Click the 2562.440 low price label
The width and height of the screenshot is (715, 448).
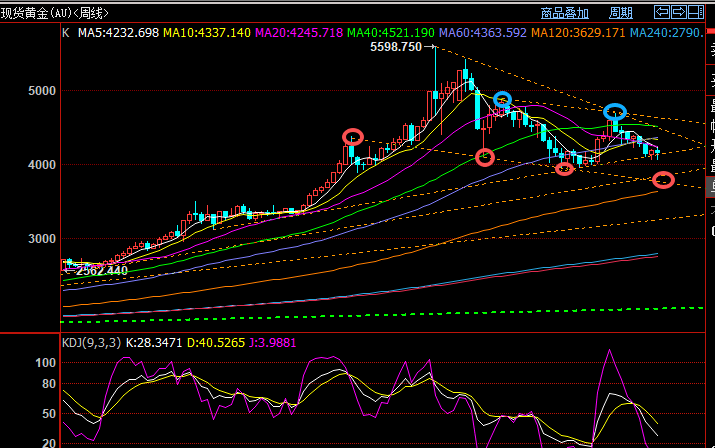(102, 271)
